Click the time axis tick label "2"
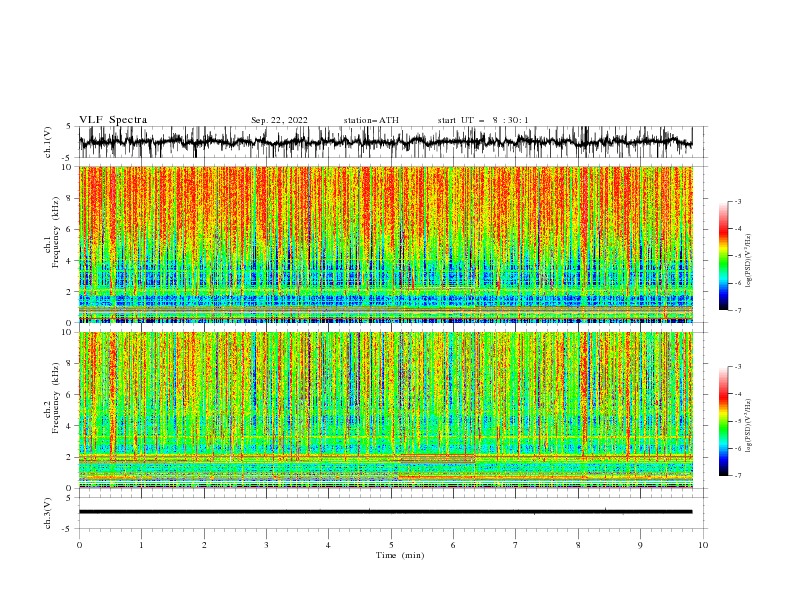 click(204, 545)
